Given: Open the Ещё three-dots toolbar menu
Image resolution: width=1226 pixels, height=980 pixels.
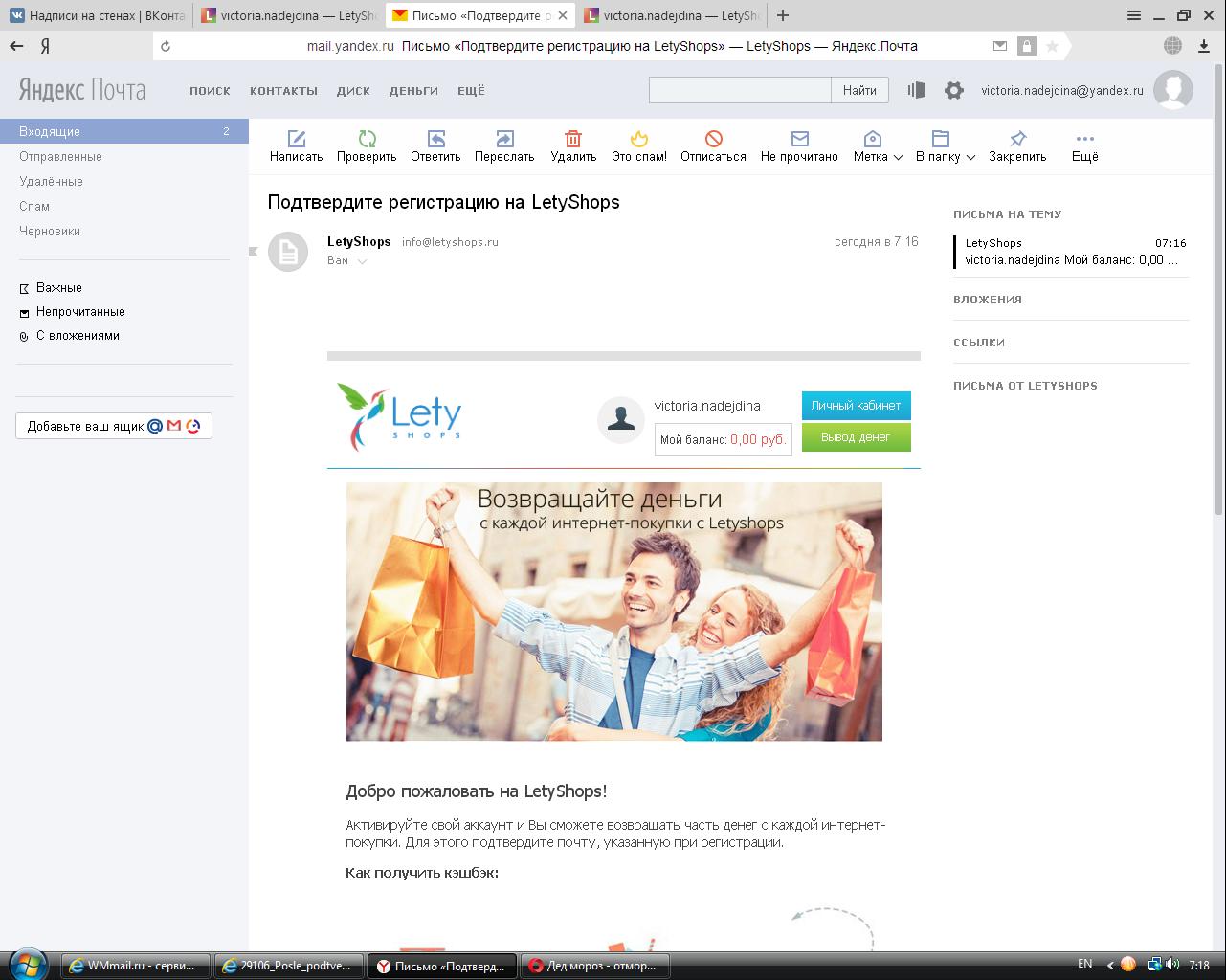Looking at the screenshot, I should click(x=1084, y=139).
